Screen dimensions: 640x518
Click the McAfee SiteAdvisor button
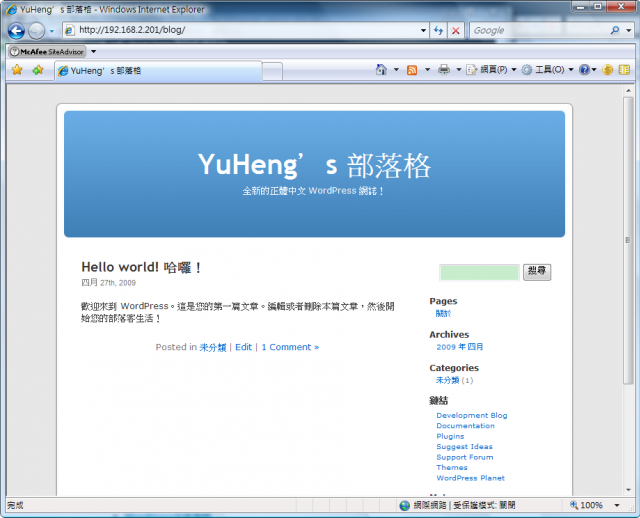pos(47,51)
